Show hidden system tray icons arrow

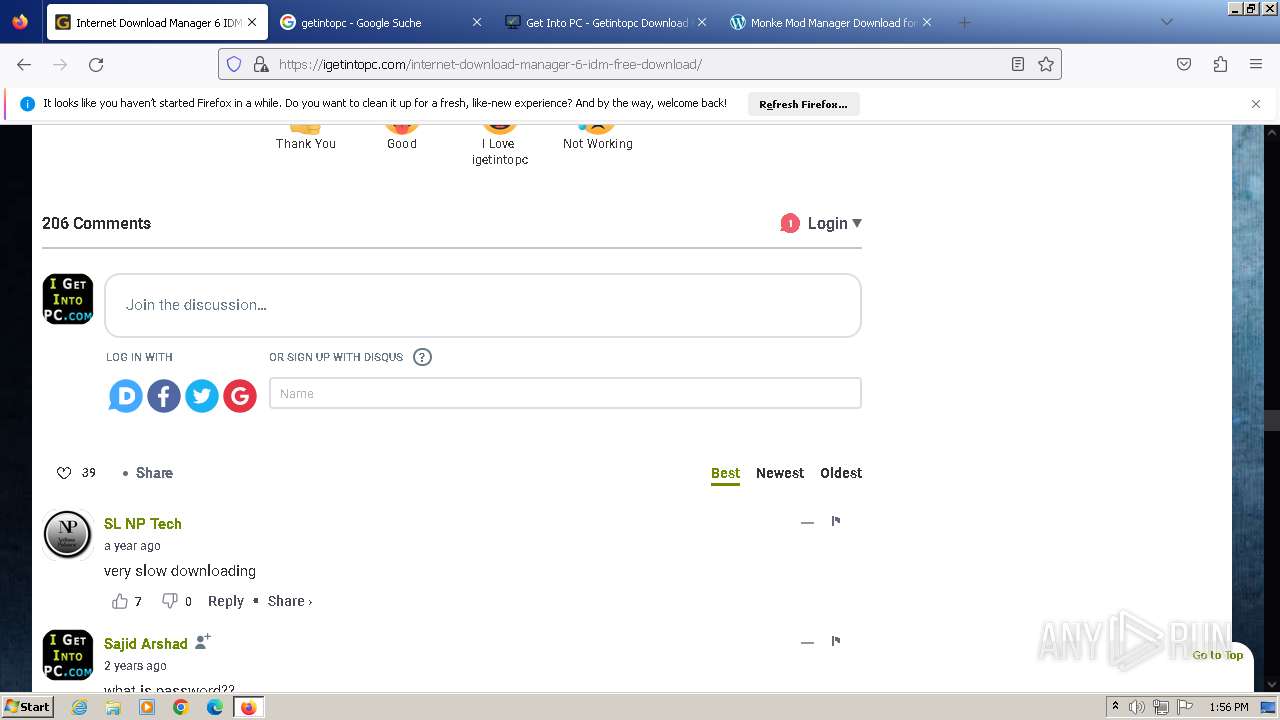(1115, 707)
